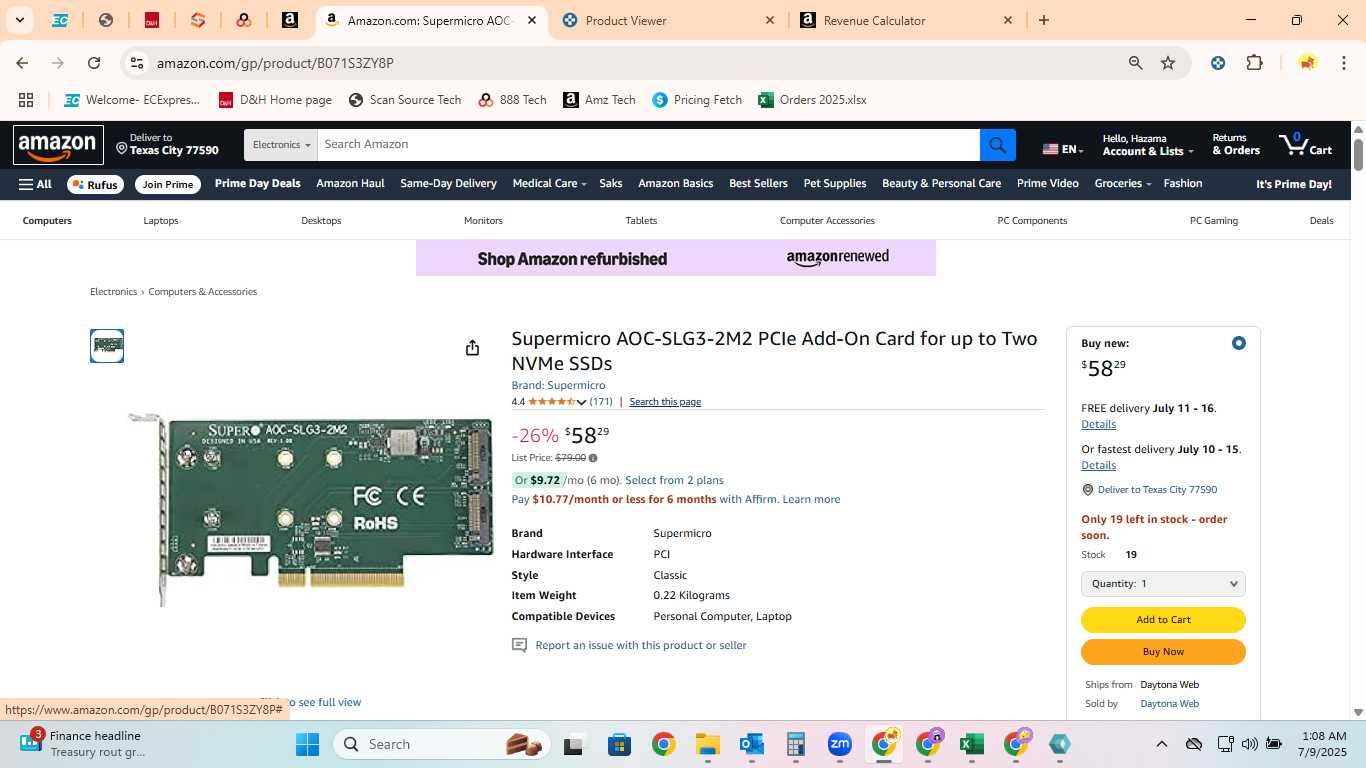Click the Windows taskbar search box
Image resolution: width=1366 pixels, height=768 pixels.
point(441,744)
